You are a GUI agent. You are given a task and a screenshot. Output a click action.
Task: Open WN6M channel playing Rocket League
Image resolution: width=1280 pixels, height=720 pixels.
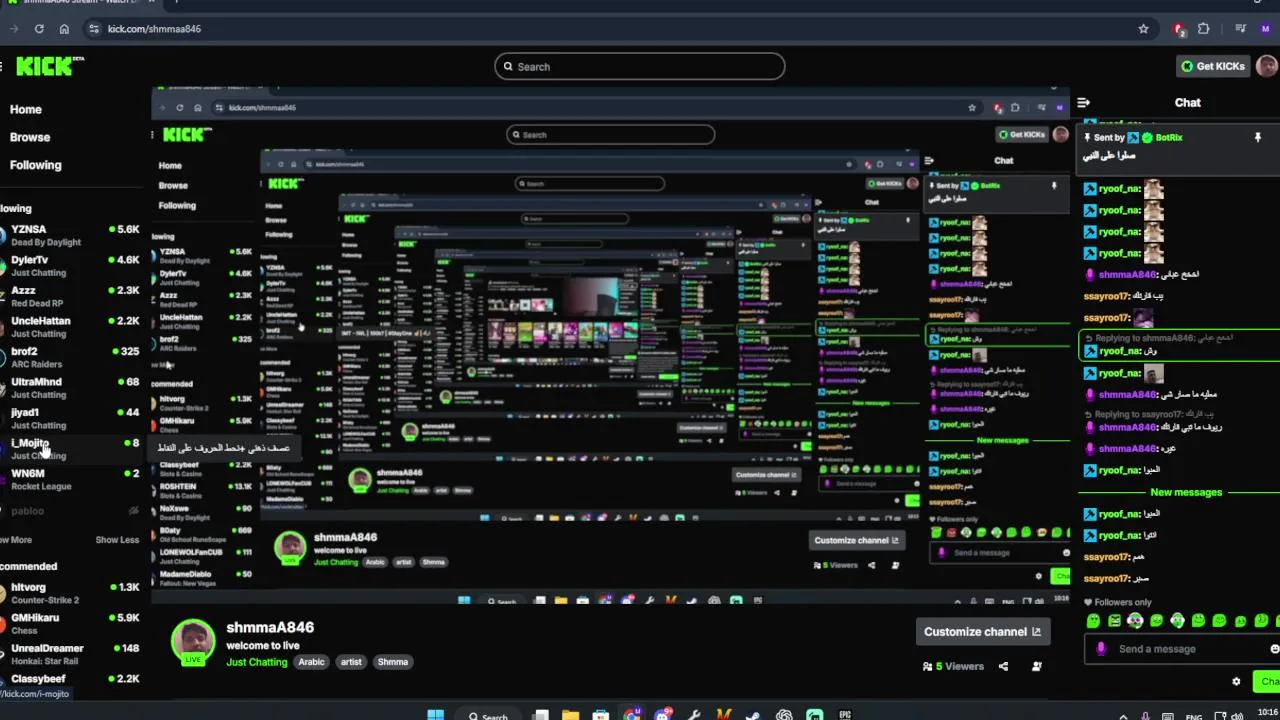point(70,479)
